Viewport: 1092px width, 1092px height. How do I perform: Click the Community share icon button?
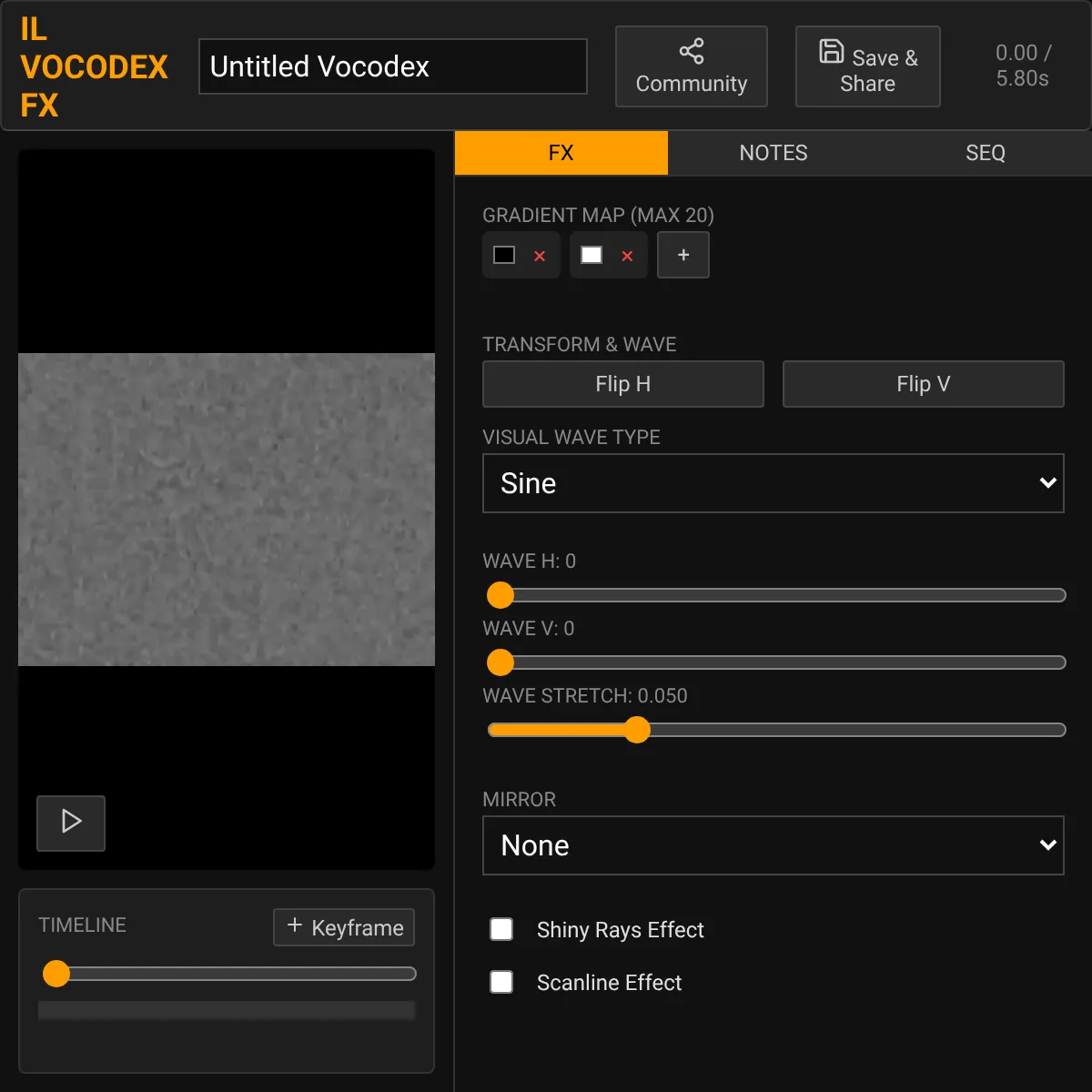point(692,66)
